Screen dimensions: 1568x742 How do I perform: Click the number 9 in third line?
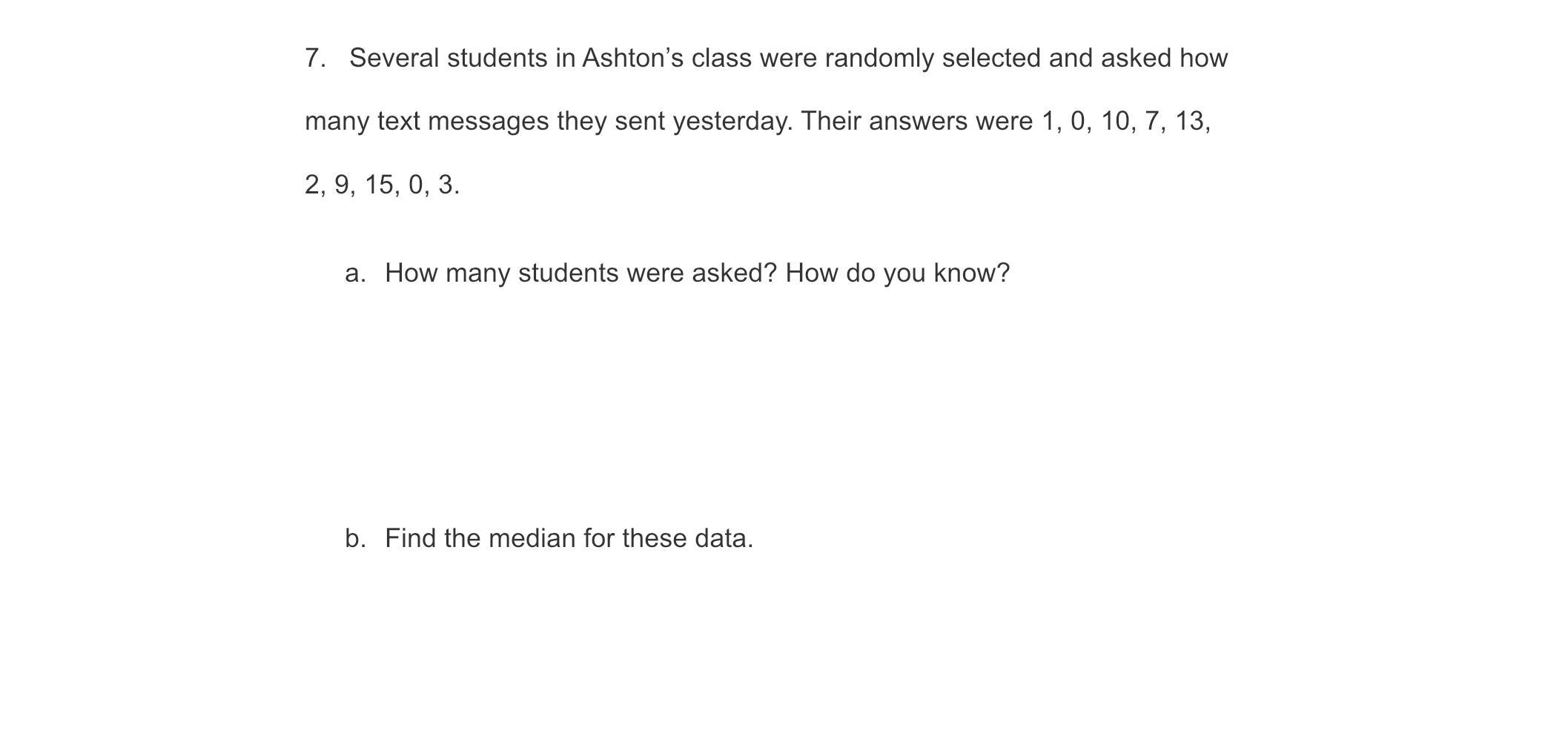coord(342,185)
